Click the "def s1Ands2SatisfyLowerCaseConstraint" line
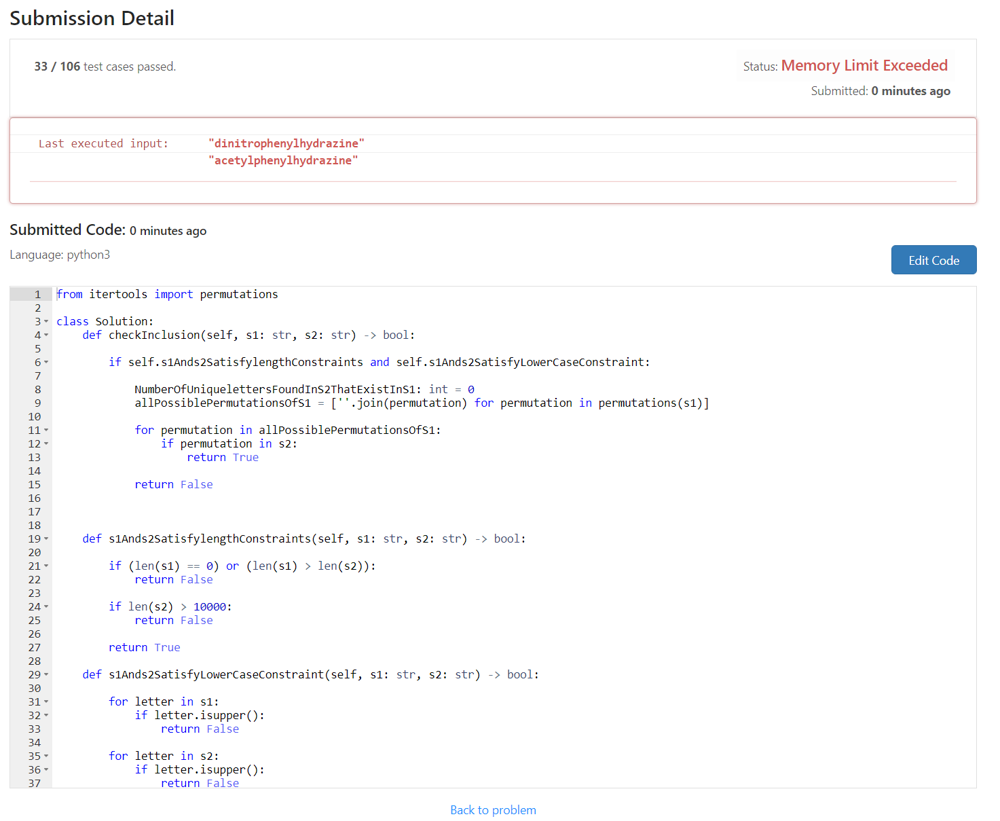The width and height of the screenshot is (1000, 821). tap(311, 674)
